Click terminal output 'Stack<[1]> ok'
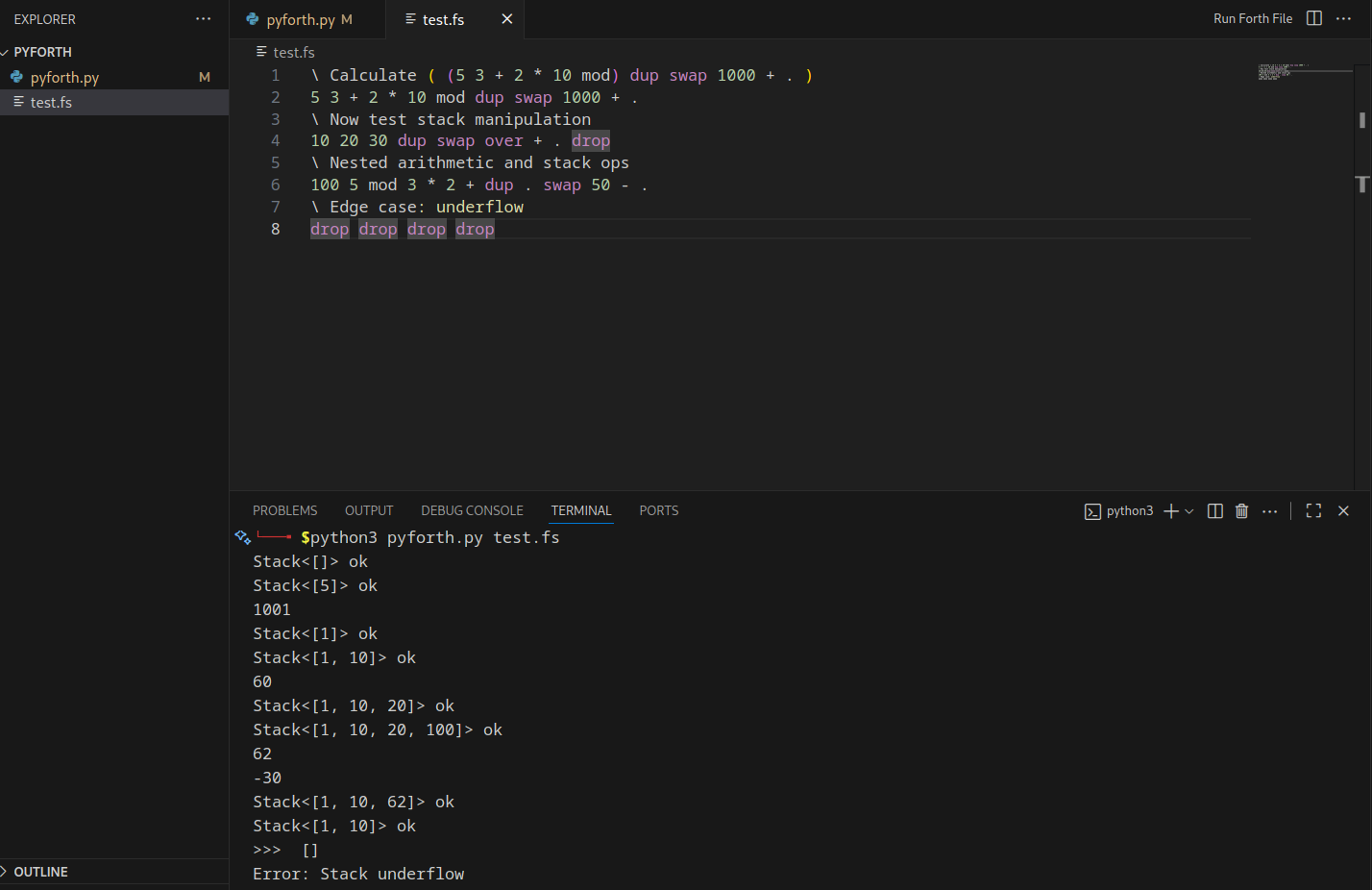Viewport: 1372px width, 890px height. point(315,633)
